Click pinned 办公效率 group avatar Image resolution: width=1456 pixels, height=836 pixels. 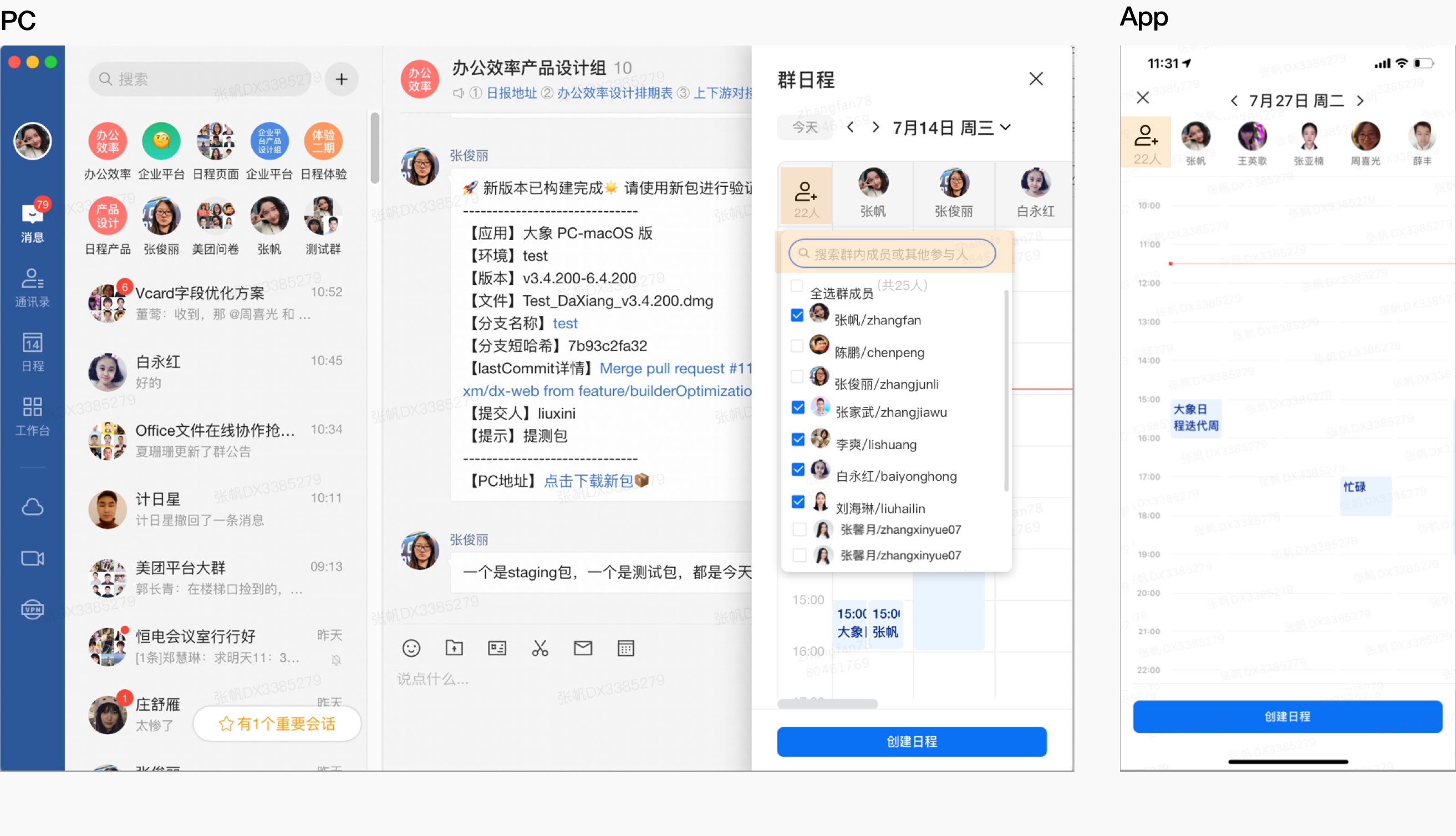[108, 141]
